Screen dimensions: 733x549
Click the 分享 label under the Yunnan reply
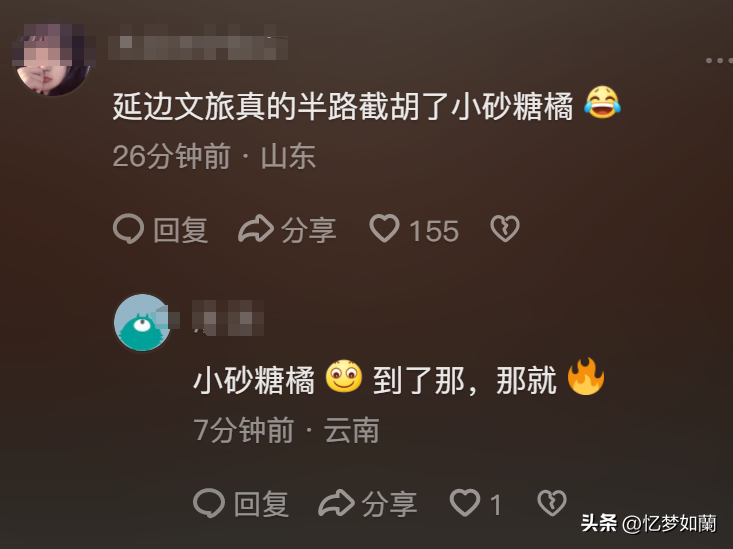coord(389,504)
